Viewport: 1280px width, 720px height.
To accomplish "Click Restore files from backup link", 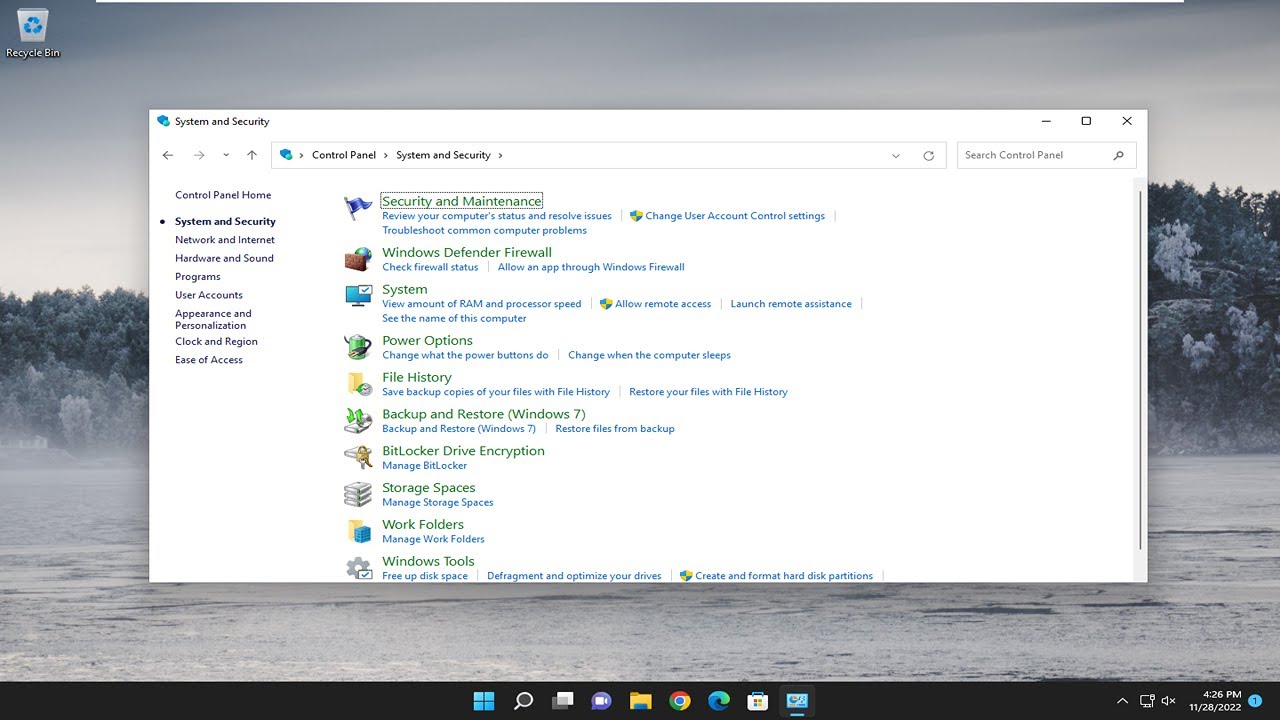I will [615, 429].
